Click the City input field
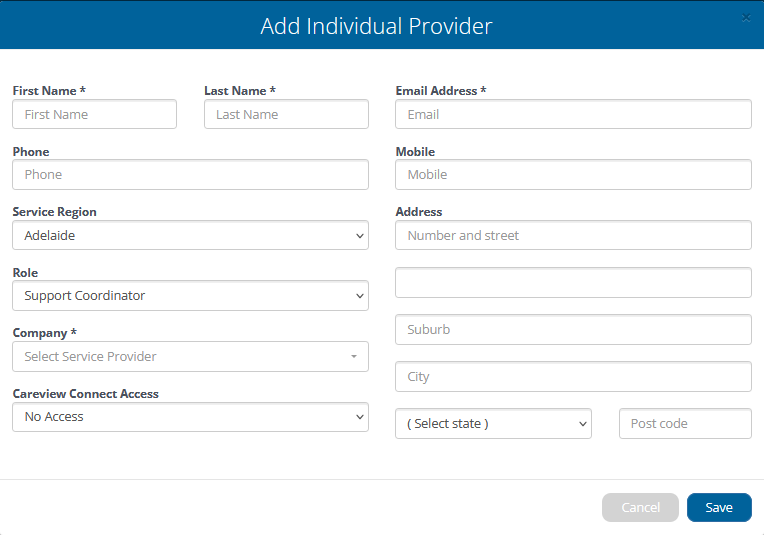The image size is (764, 535). 573,377
